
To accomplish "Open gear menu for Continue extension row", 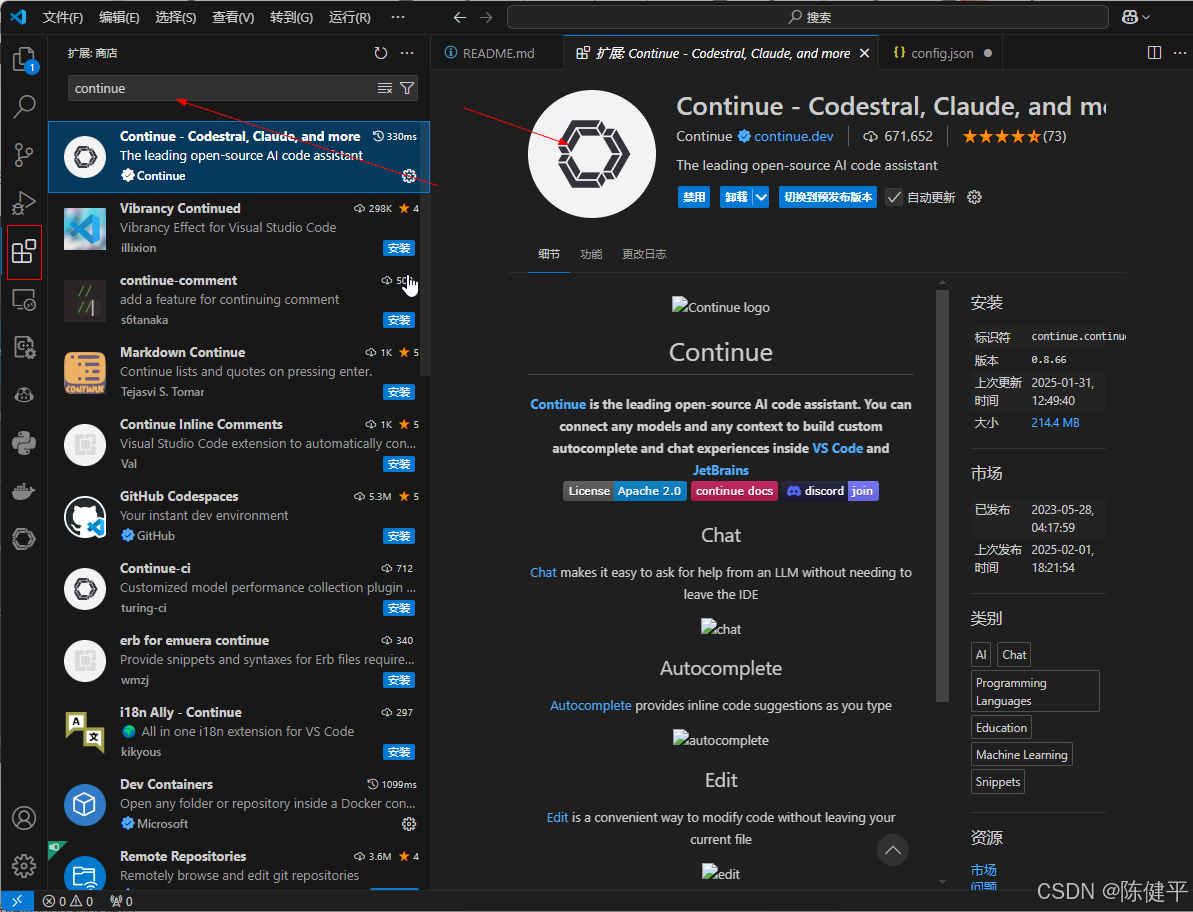I will tap(409, 176).
